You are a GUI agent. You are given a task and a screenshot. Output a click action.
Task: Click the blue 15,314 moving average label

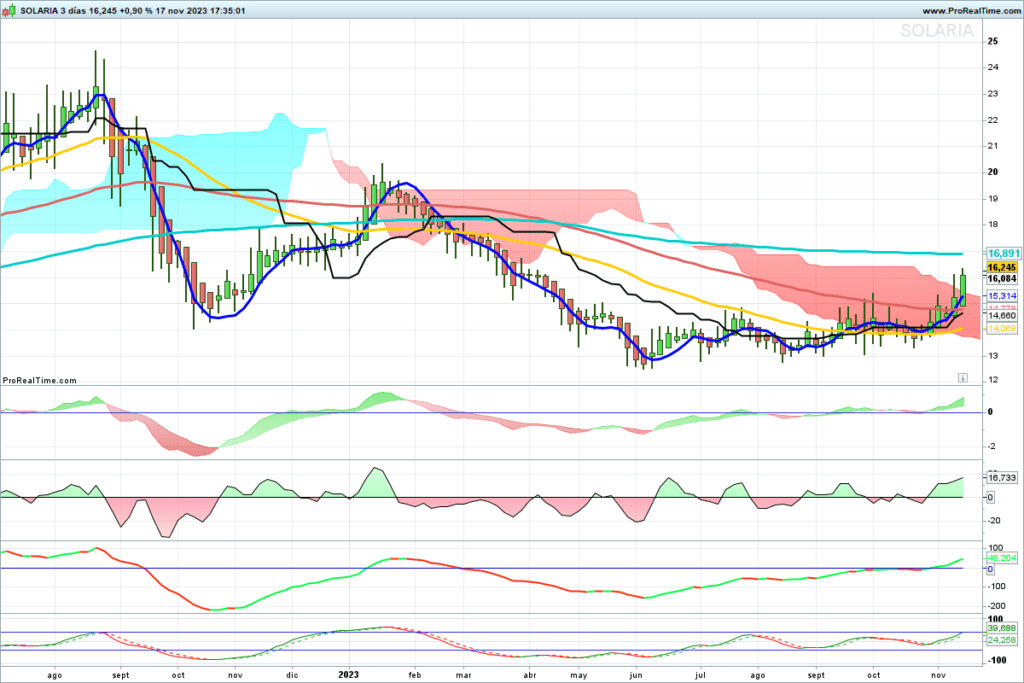coord(1002,296)
